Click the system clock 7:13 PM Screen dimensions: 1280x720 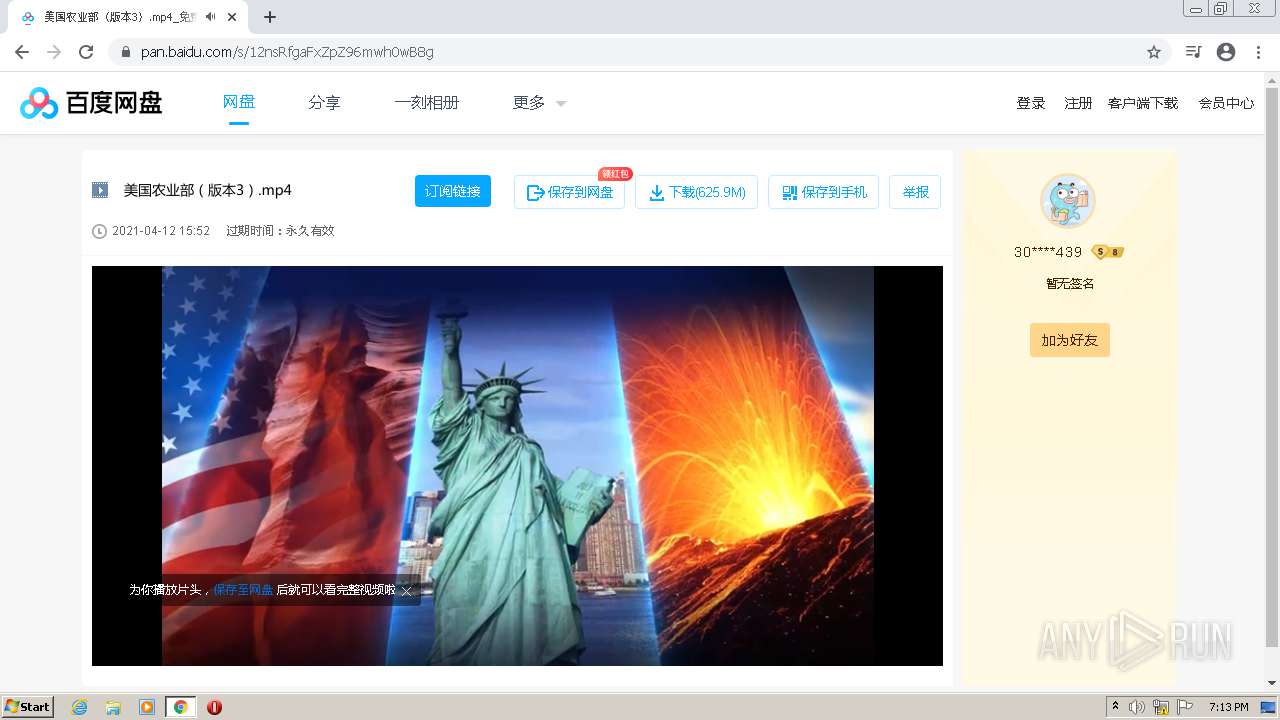[x=1229, y=707]
